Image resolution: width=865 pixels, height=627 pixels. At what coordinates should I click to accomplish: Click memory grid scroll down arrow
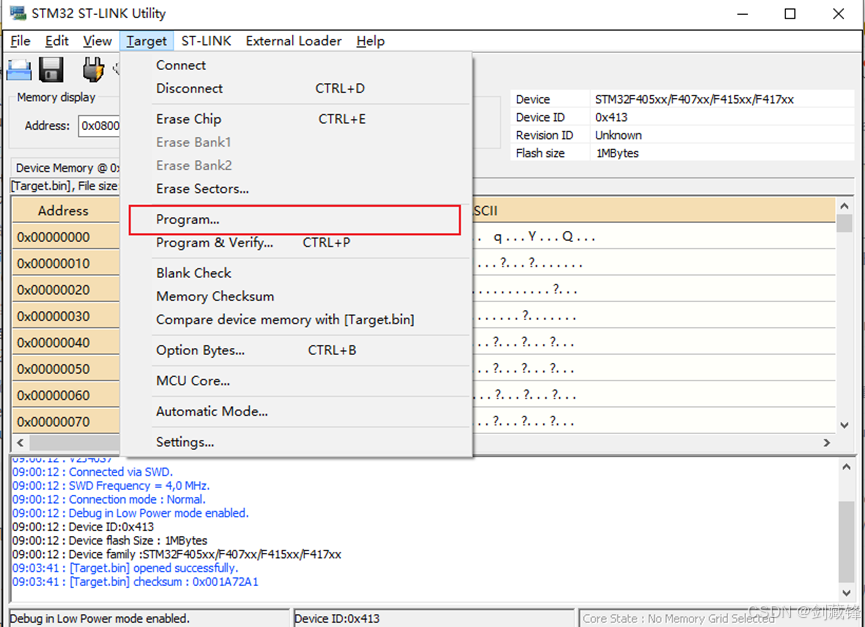point(844,425)
